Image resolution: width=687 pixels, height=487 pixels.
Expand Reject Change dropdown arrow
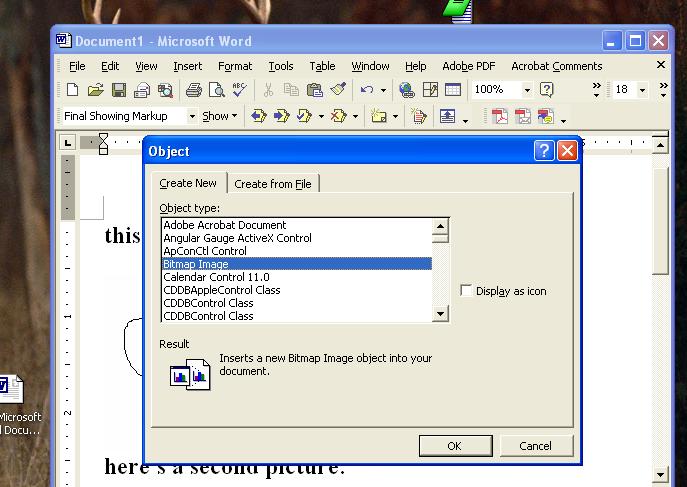355,116
